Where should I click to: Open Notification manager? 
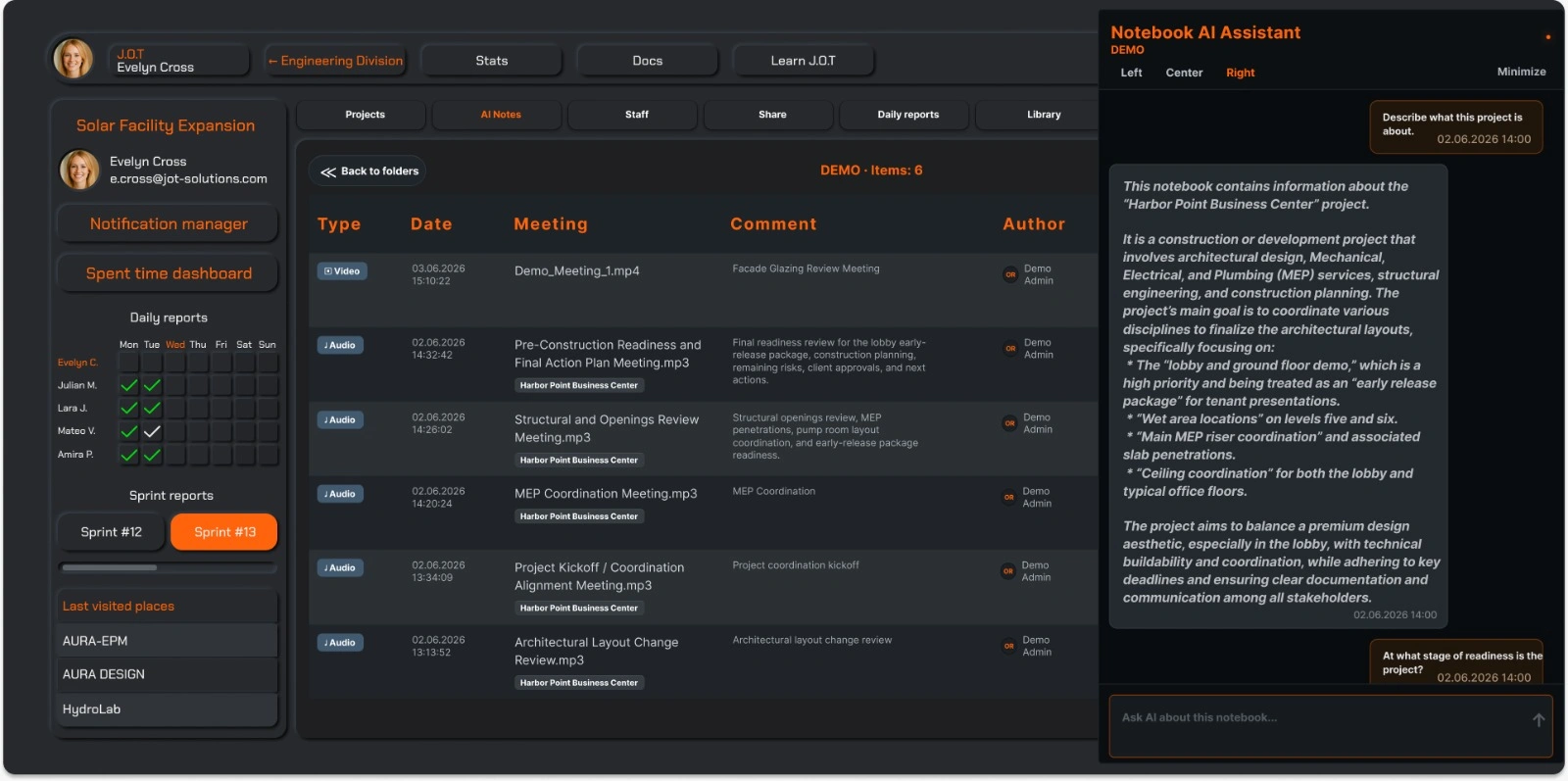pyautogui.click(x=169, y=224)
